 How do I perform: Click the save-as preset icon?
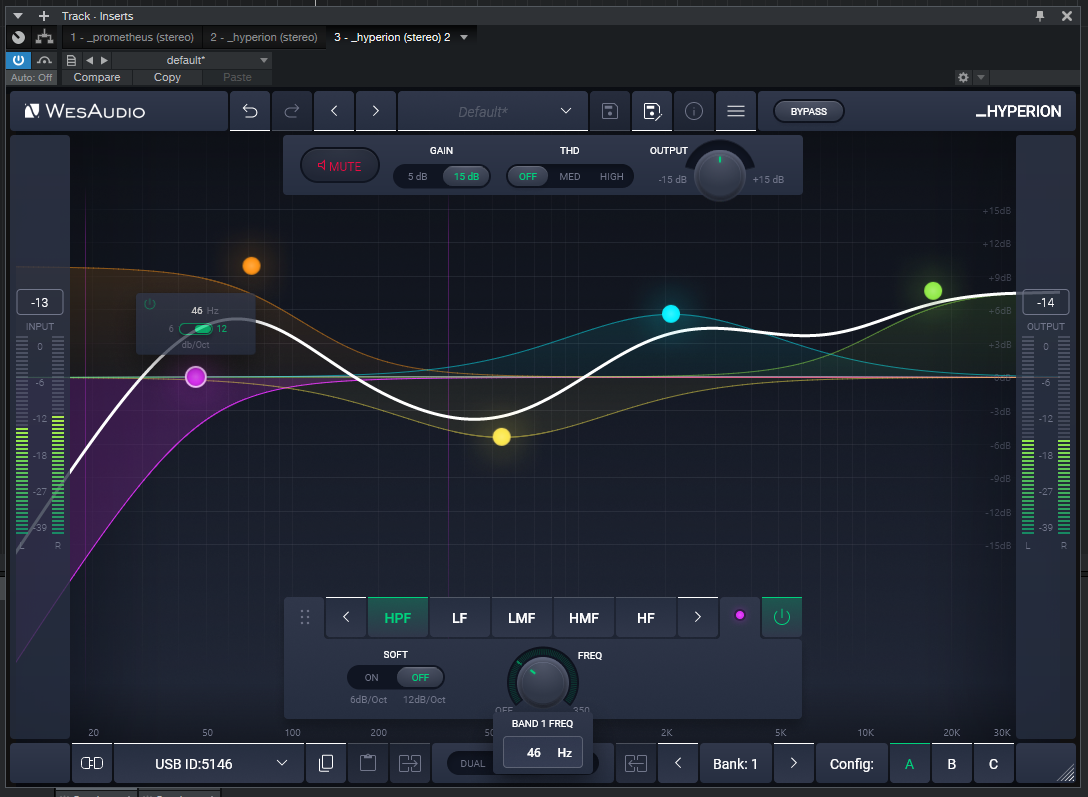coord(651,111)
